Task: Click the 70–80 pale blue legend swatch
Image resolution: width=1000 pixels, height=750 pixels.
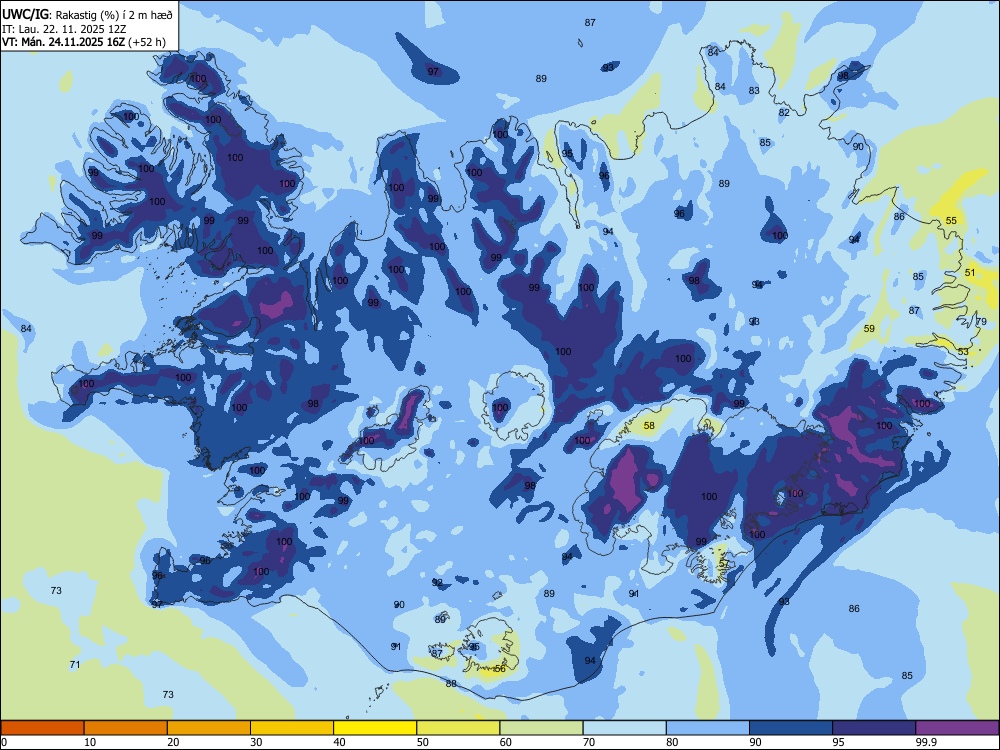Action: [x=624, y=728]
